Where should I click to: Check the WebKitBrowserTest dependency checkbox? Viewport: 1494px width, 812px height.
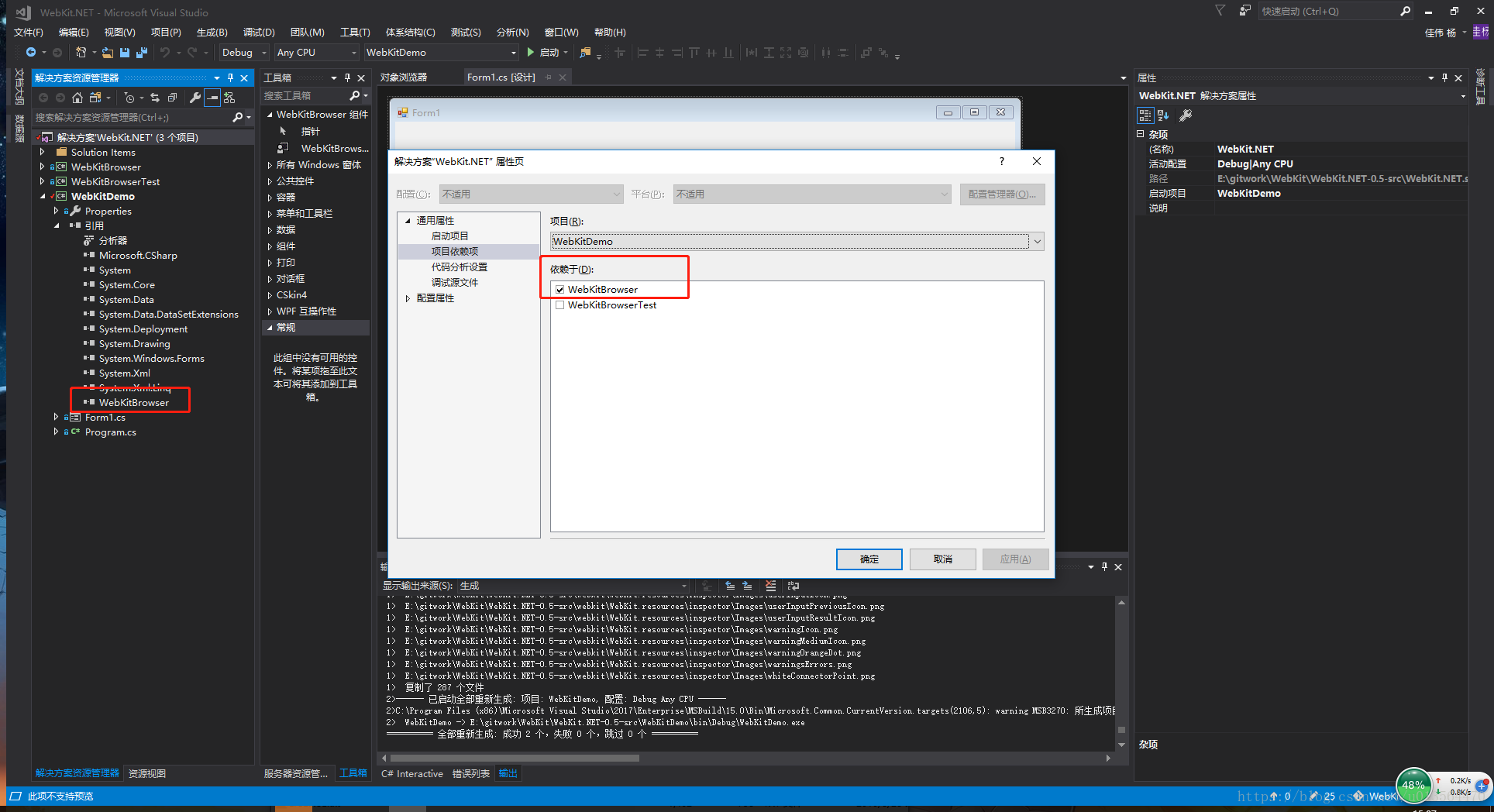(x=559, y=305)
